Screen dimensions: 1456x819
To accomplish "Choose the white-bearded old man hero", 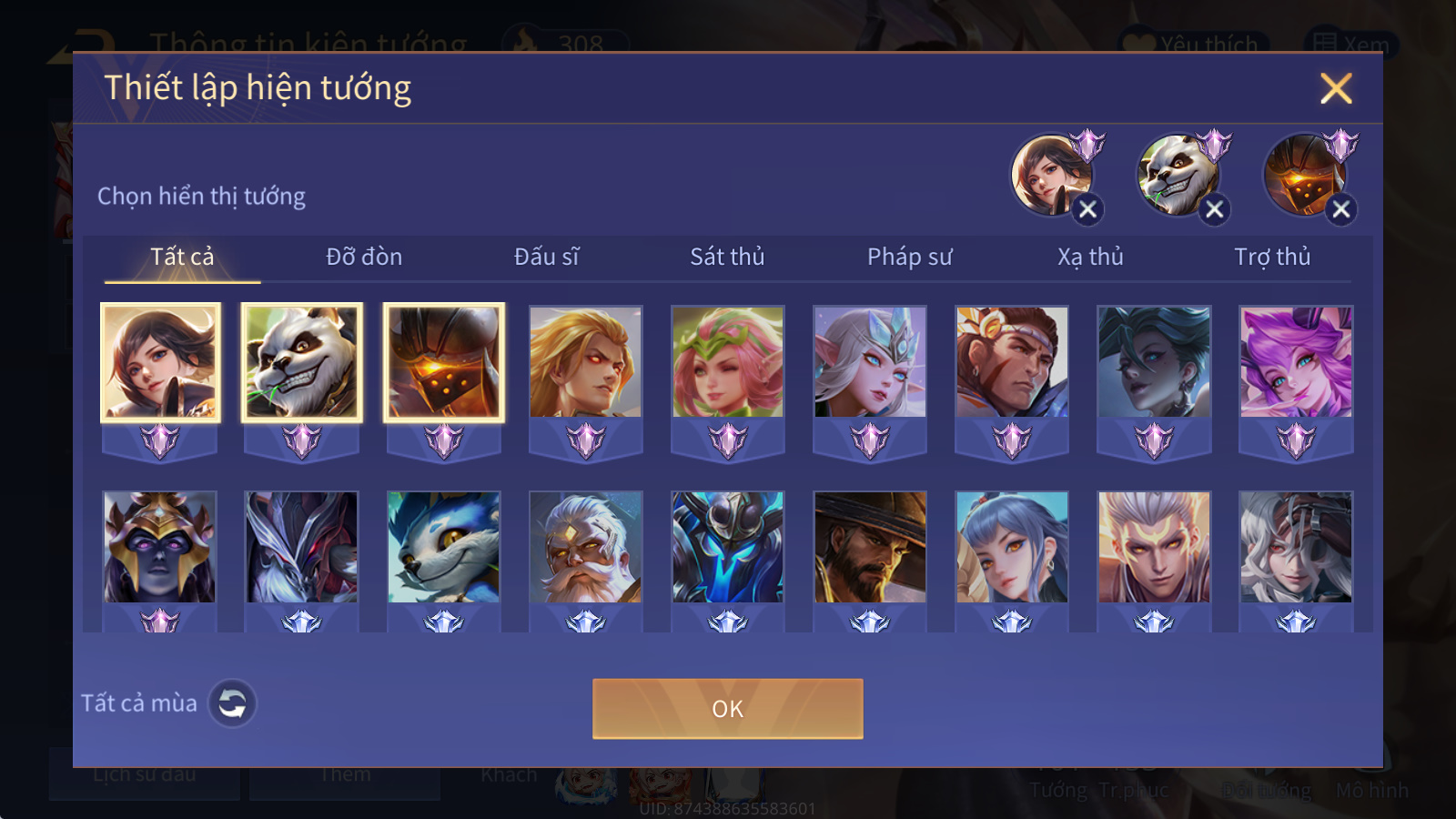I will 586,547.
